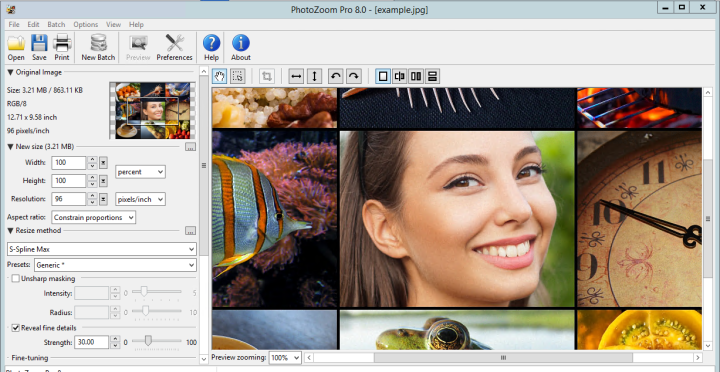Increase Width with the up stepper

click(x=92, y=160)
